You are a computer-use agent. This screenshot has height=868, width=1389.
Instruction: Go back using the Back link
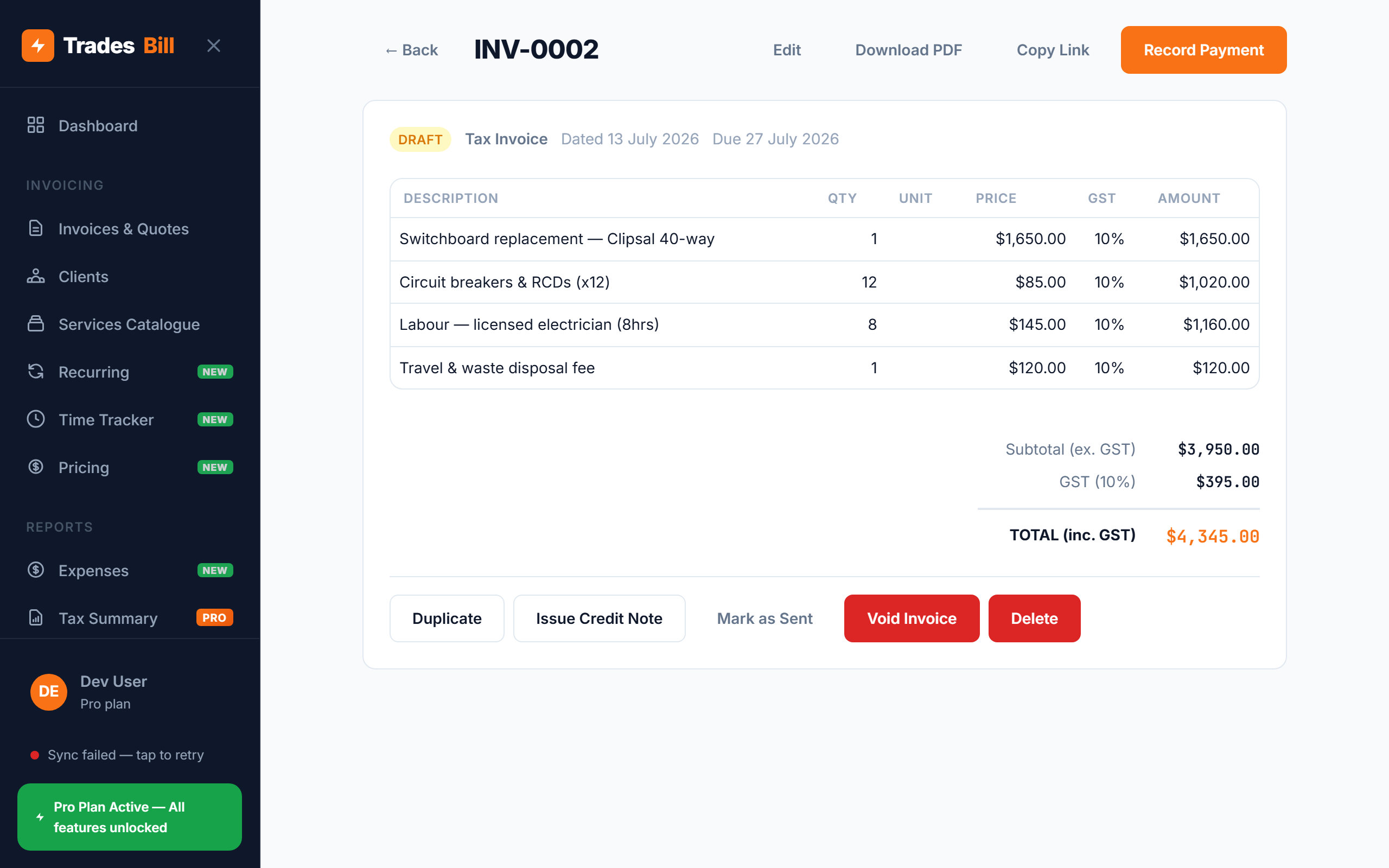click(411, 50)
